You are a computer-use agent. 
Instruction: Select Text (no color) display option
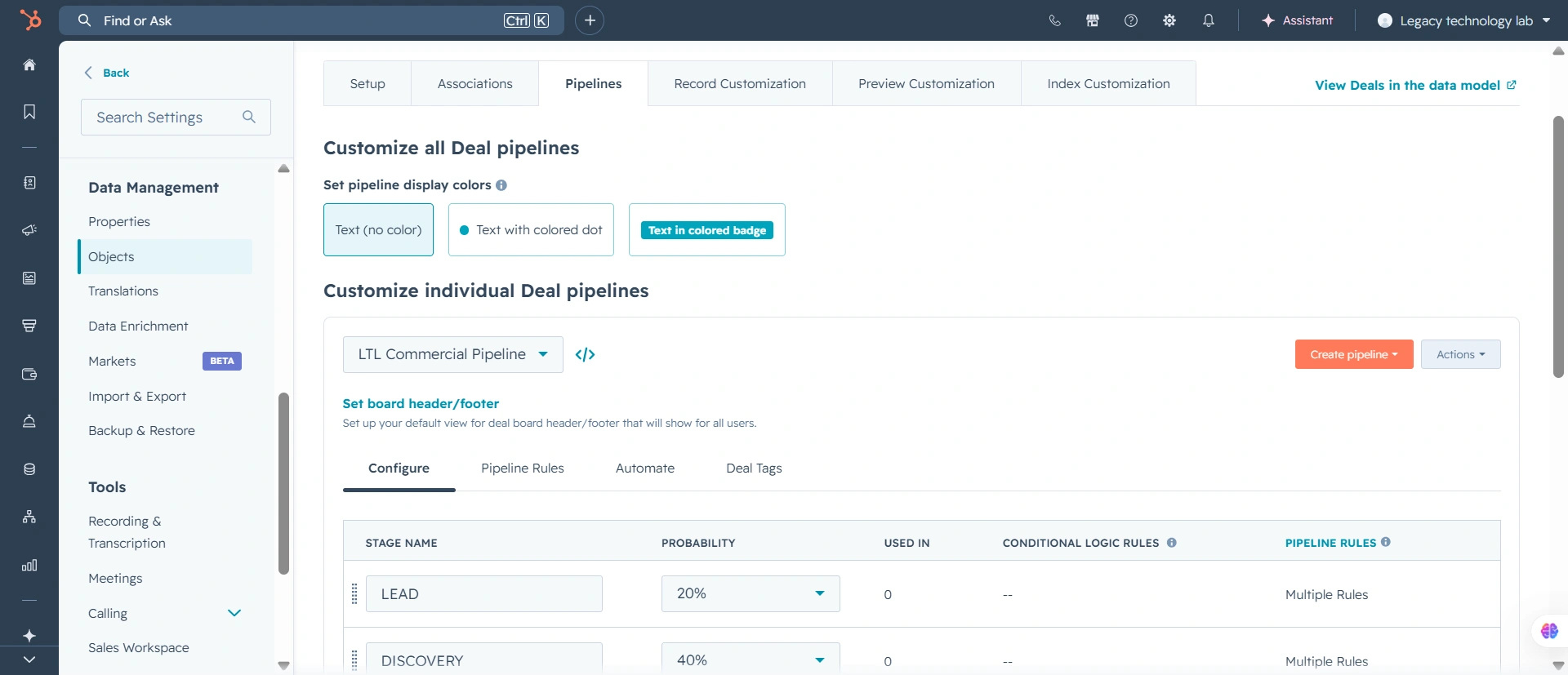point(378,229)
